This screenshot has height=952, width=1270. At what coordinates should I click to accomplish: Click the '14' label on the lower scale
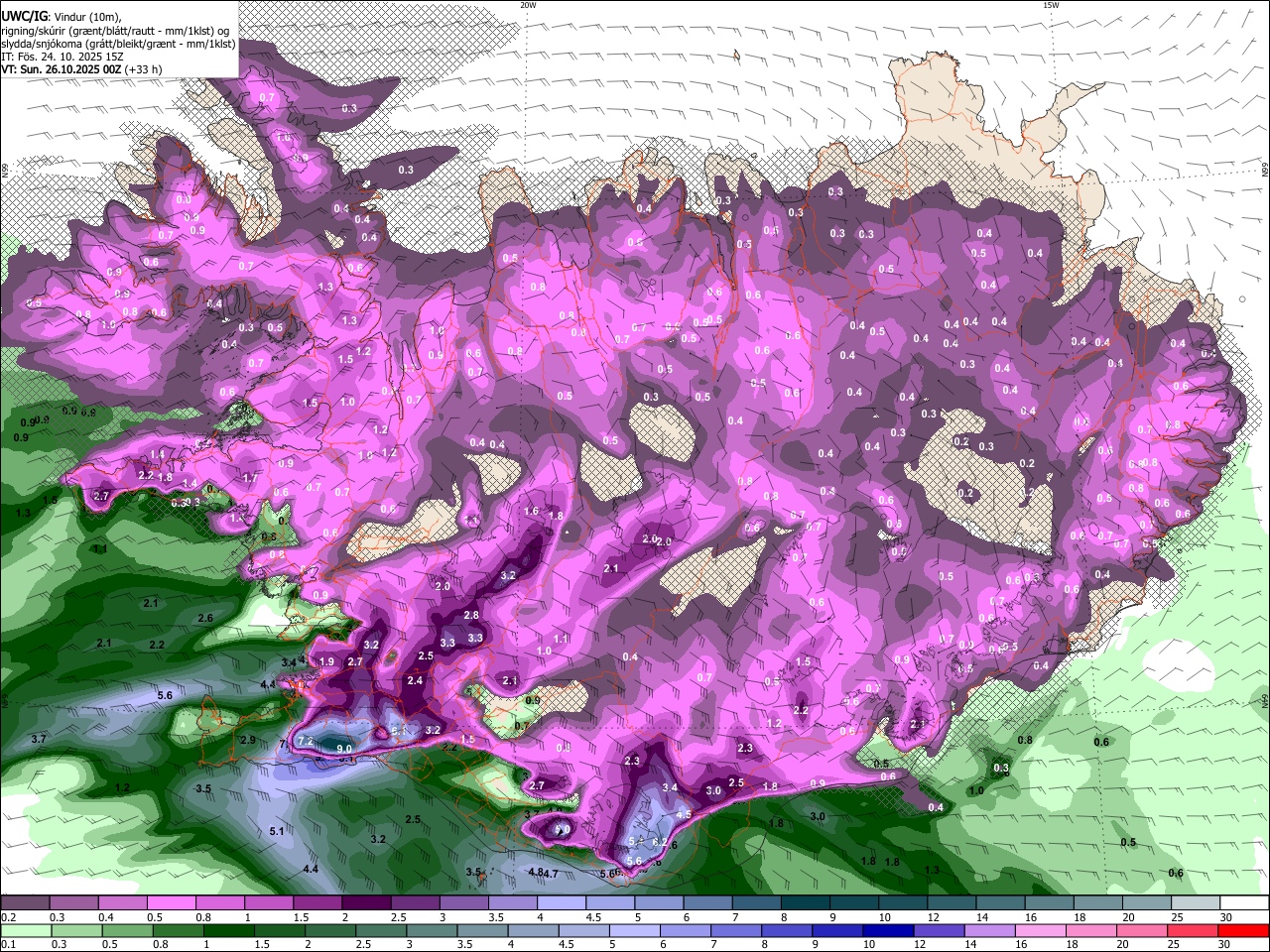click(970, 945)
